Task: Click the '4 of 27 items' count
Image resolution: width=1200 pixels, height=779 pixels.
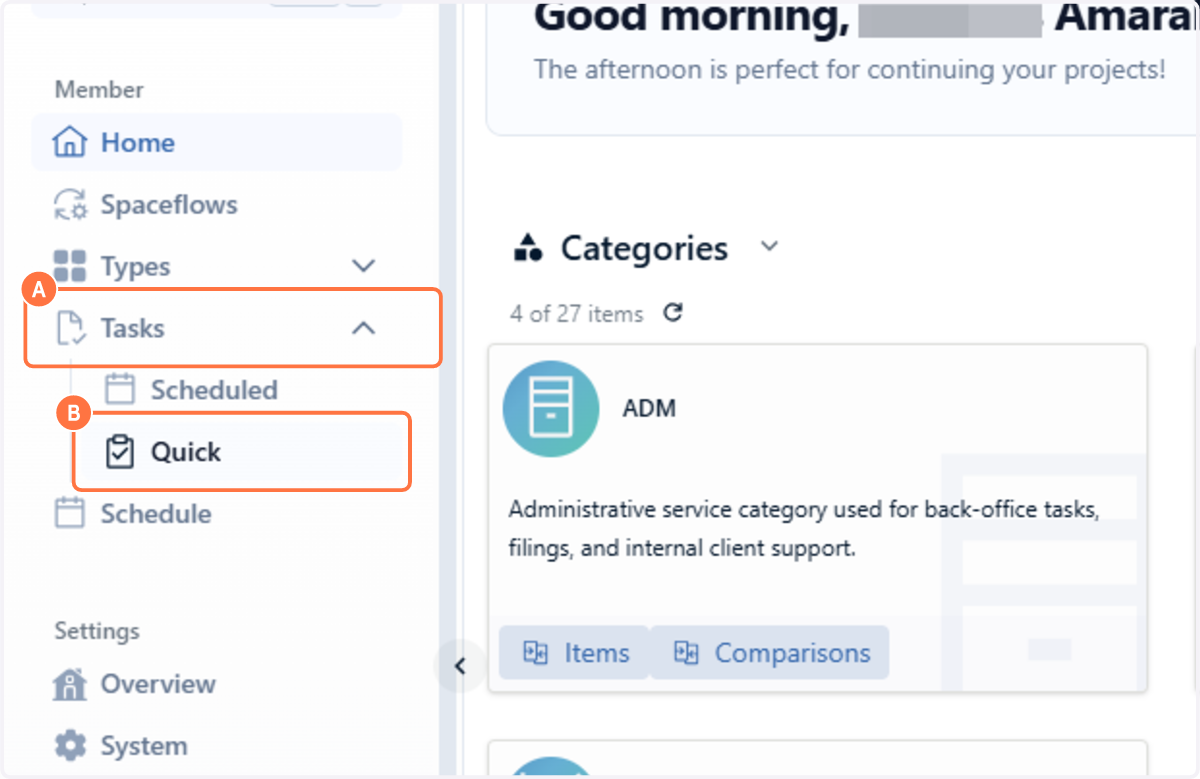Action: [576, 314]
